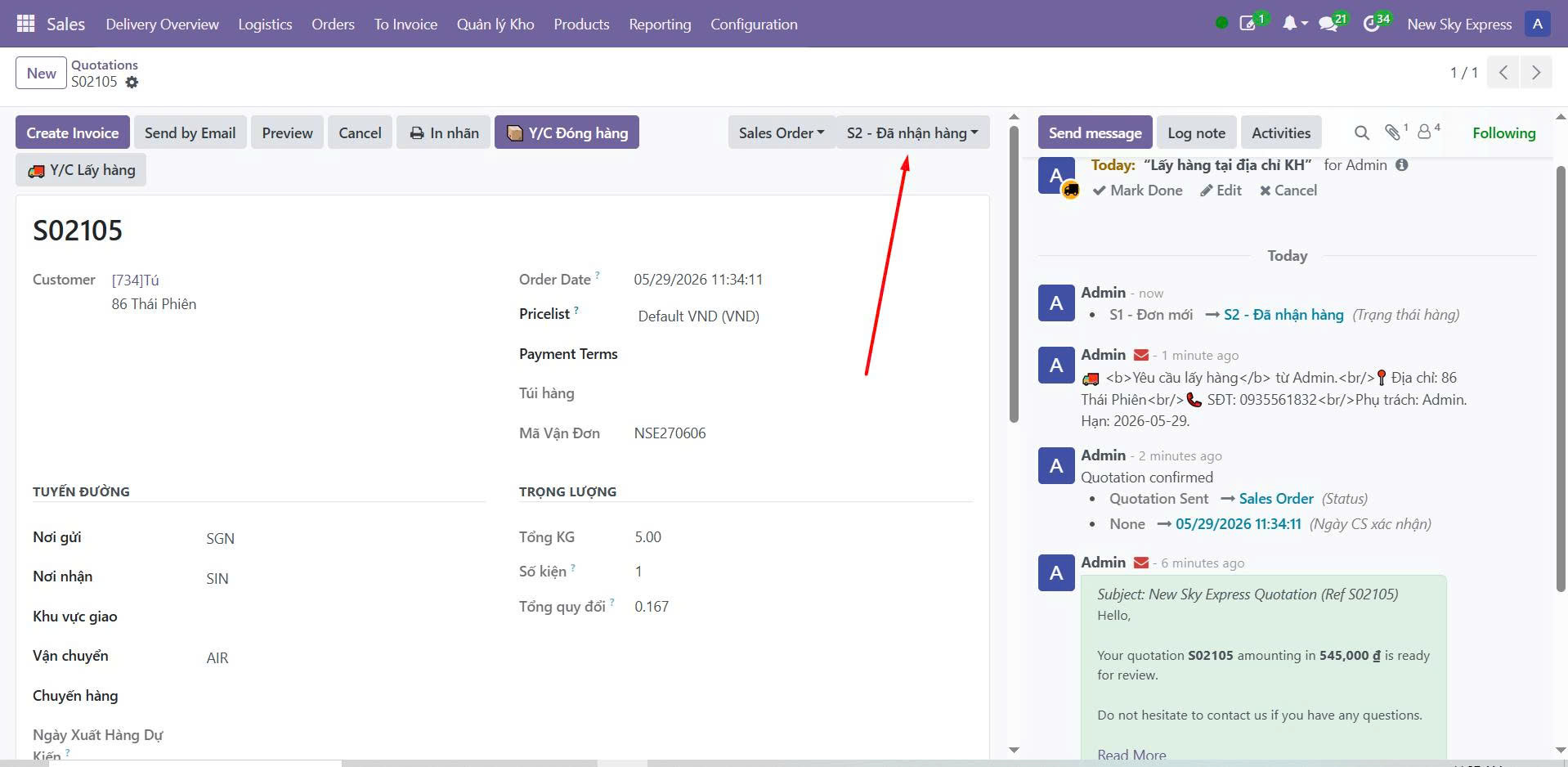Click the Tổng KG value 5.00
This screenshot has height=767, width=1568.
pyautogui.click(x=647, y=537)
